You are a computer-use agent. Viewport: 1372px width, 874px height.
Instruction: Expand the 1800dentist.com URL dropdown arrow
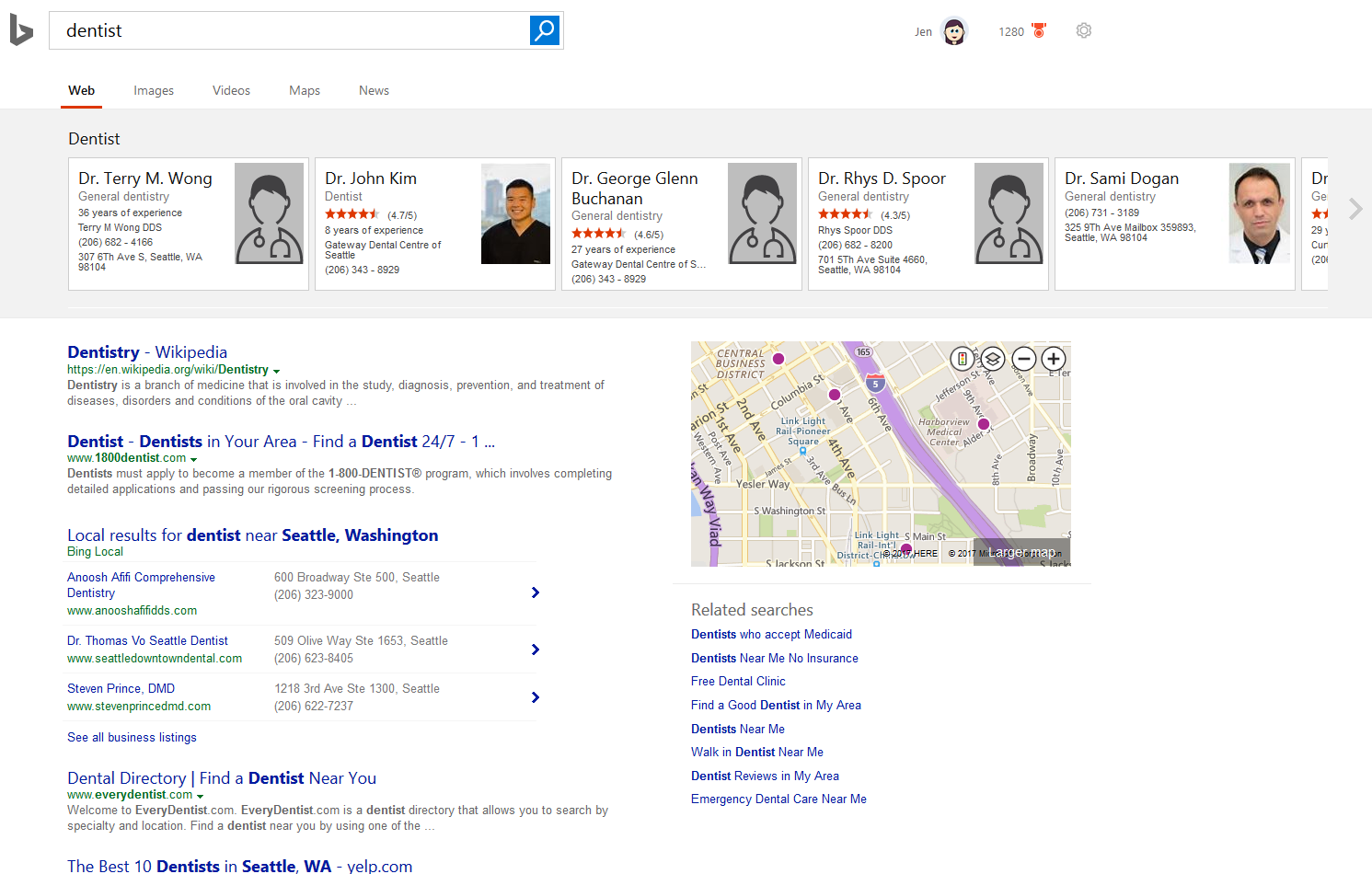pos(193,459)
